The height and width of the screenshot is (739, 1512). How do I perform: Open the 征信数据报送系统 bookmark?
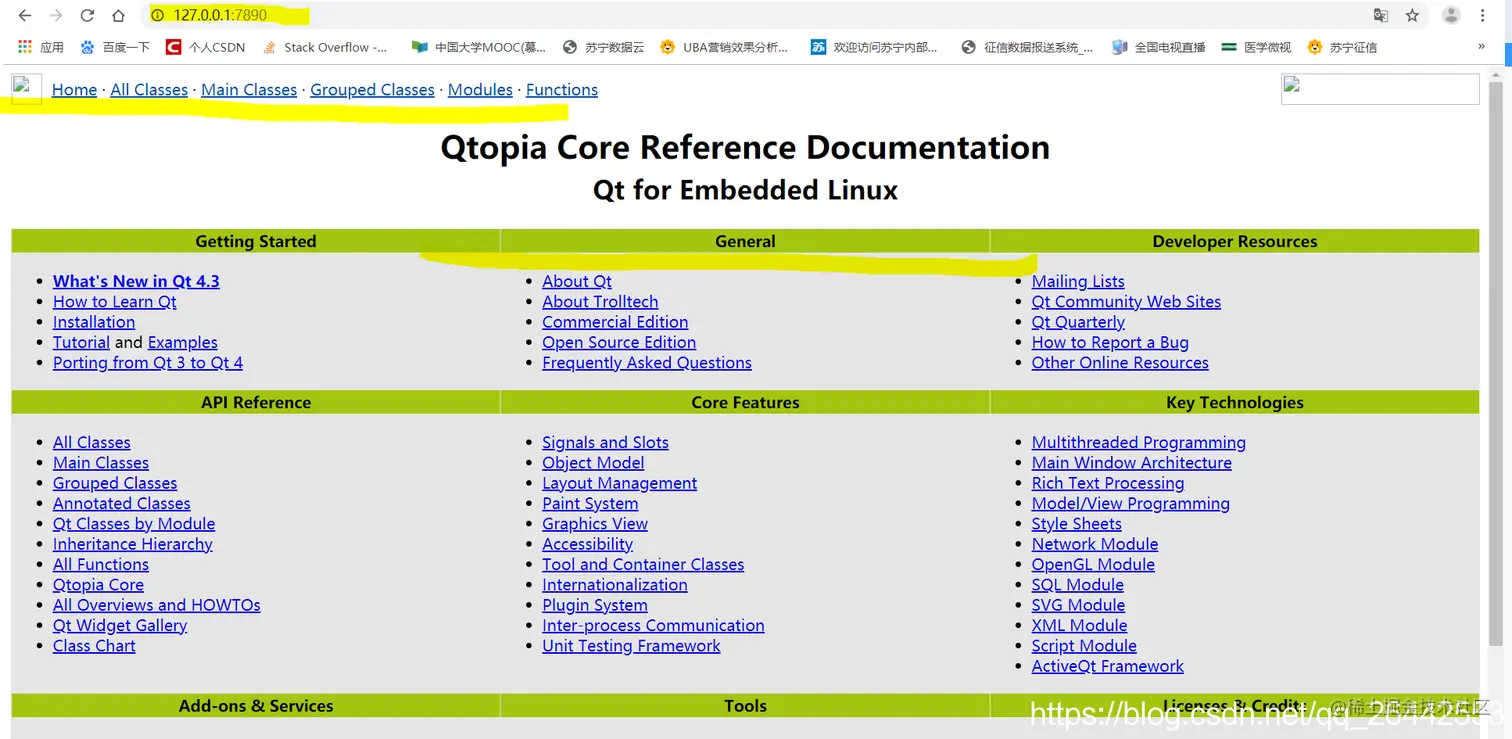coord(1027,47)
